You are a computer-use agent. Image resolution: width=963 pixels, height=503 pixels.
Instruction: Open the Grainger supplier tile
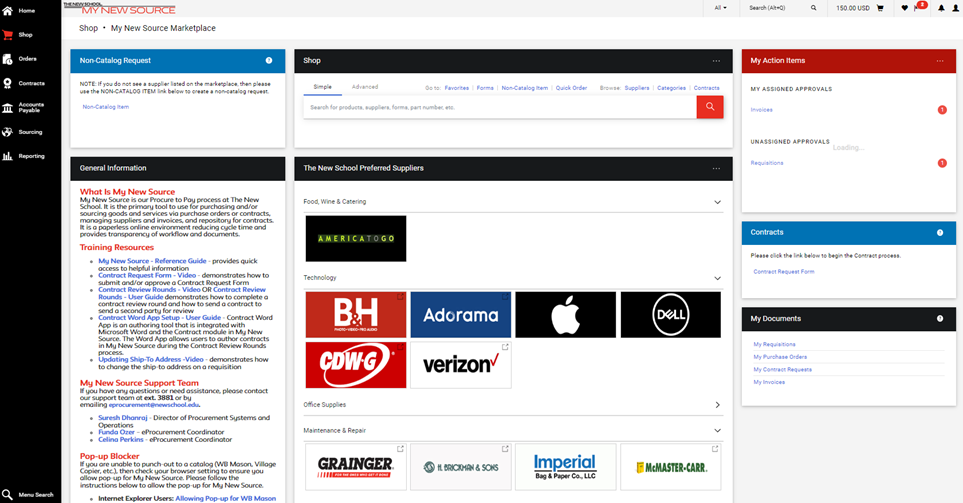tap(356, 467)
